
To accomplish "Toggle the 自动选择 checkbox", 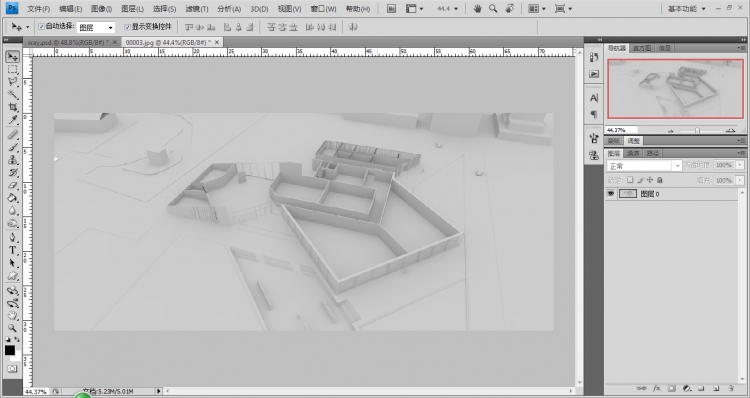I will [41, 27].
